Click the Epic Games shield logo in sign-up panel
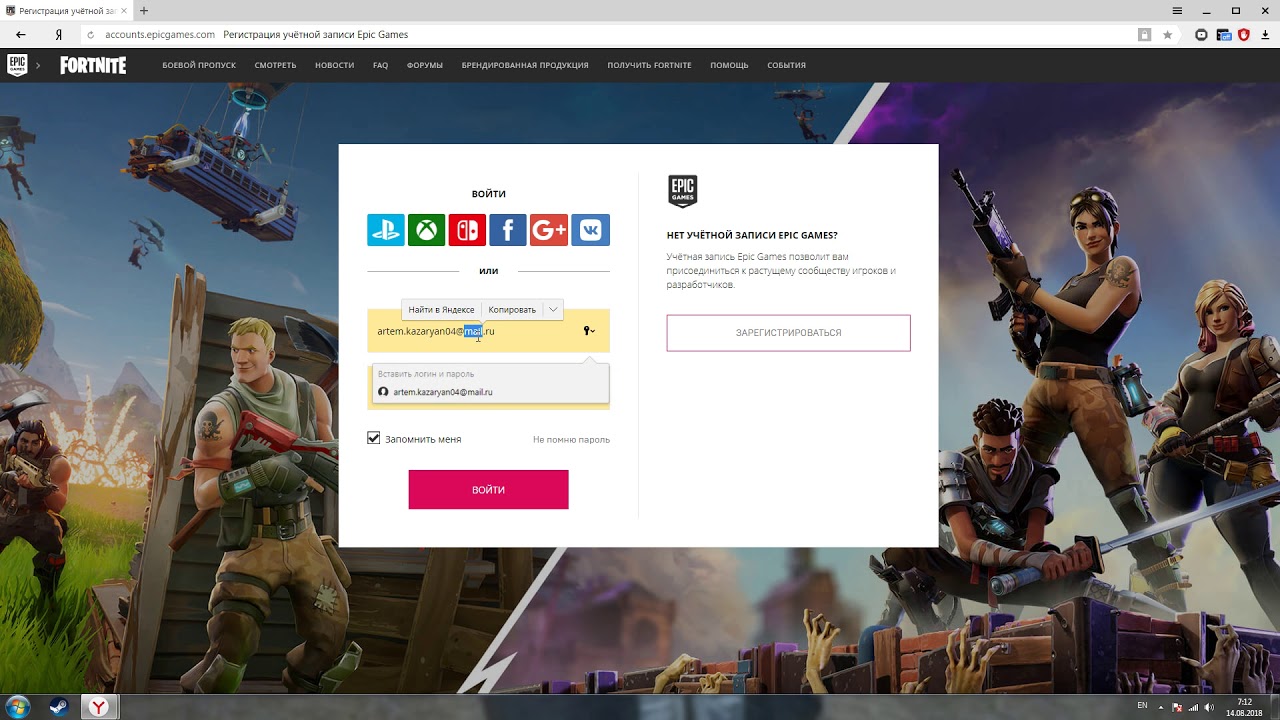Image resolution: width=1280 pixels, height=720 pixels. click(x=682, y=191)
